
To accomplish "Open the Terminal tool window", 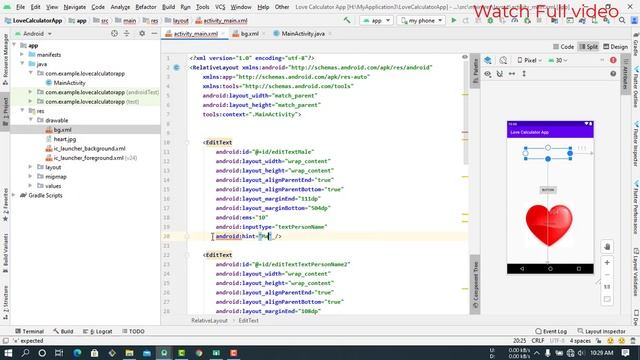I will [x=29, y=331].
